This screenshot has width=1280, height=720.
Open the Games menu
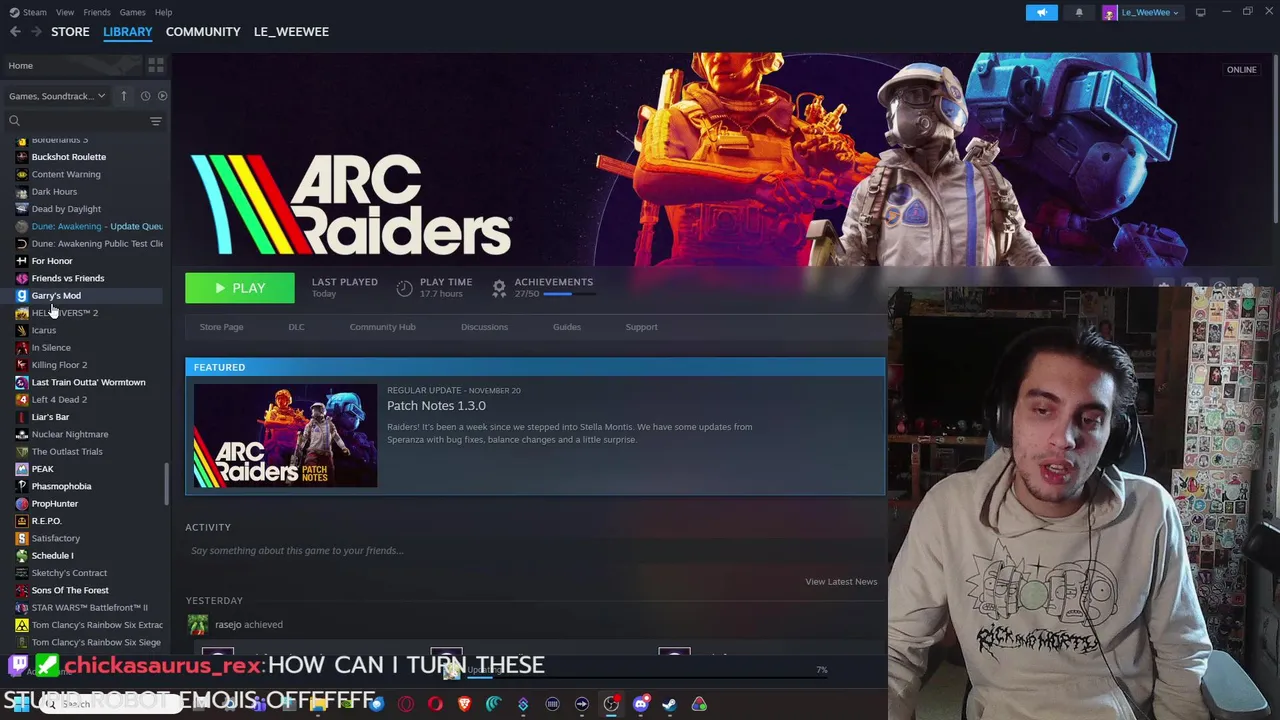132,12
